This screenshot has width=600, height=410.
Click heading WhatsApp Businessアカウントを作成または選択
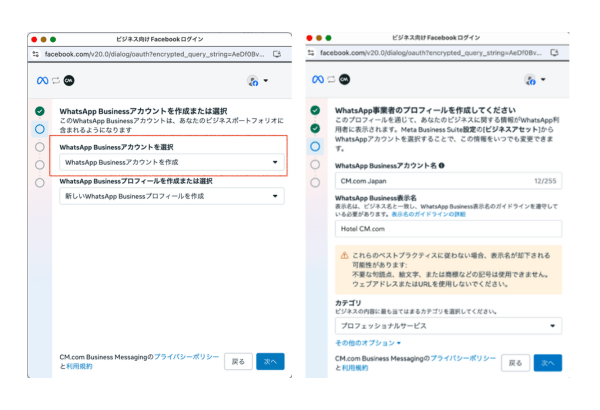(143, 111)
